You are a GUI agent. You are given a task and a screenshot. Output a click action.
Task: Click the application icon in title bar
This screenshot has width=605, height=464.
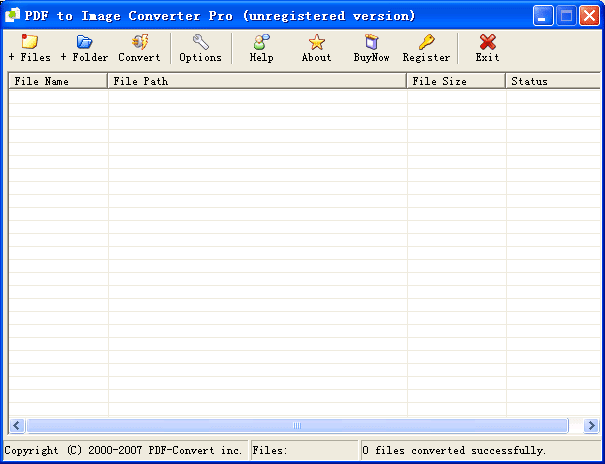pyautogui.click(x=12, y=15)
